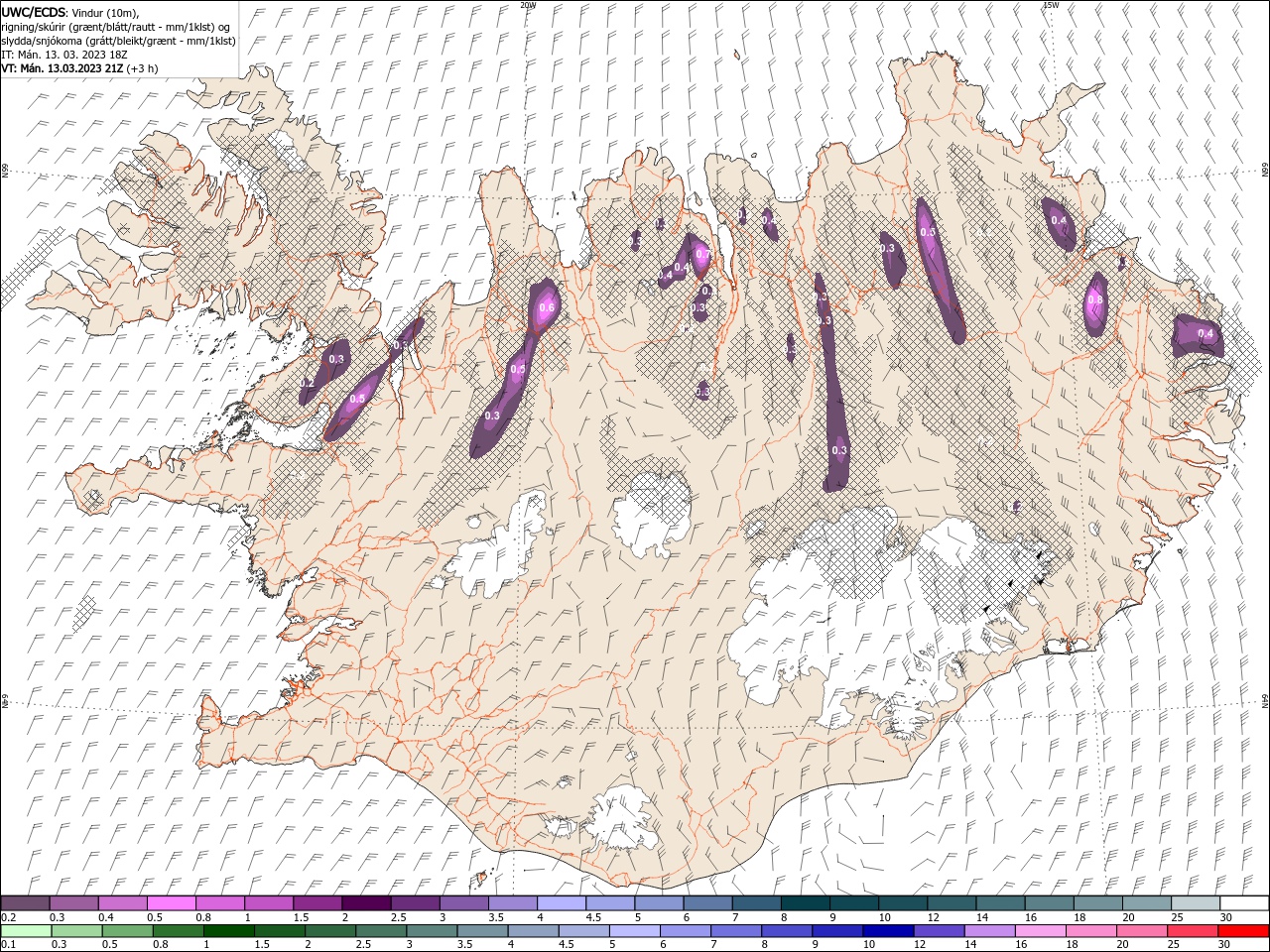This screenshot has height=952, width=1270.
Task: Pick lower legend swatch between 20 and 25
Action: tap(1141, 931)
